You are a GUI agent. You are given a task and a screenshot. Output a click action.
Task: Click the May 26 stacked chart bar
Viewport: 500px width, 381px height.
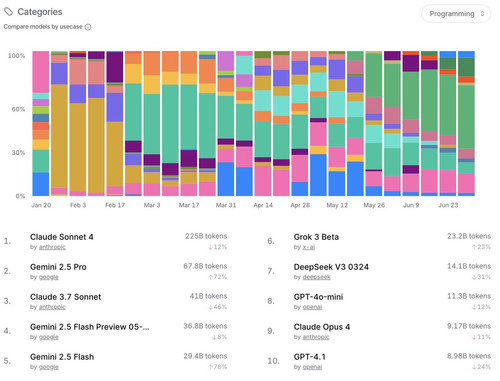tap(374, 123)
